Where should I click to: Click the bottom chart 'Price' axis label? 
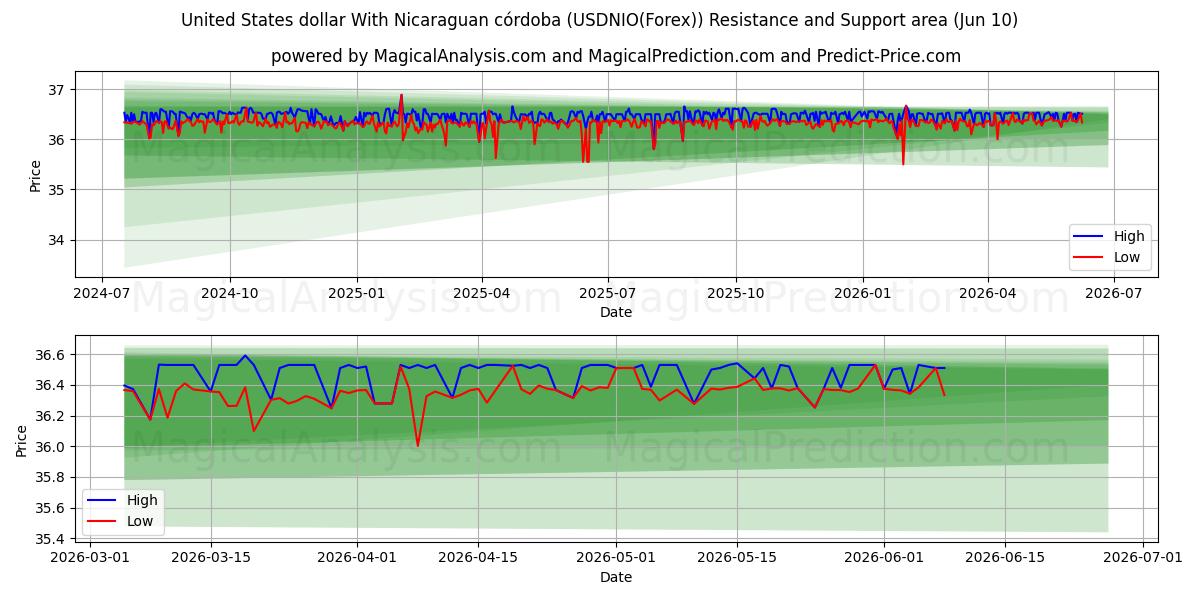(22, 440)
